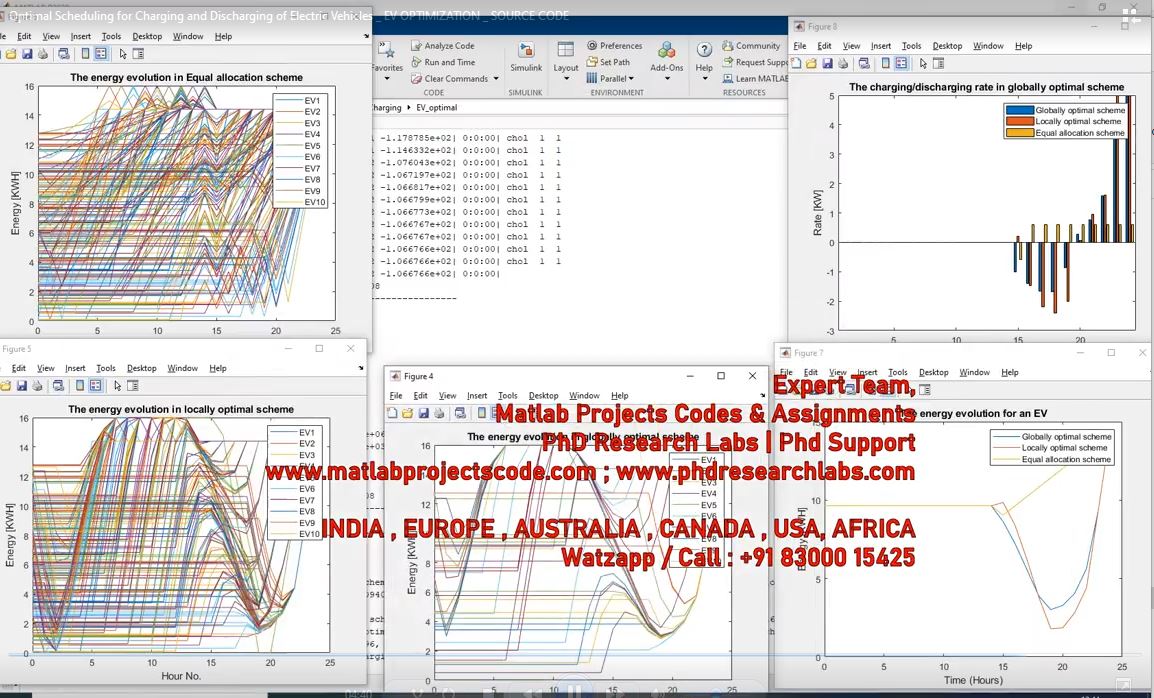Toggle Insert Colorbar in Figure 8 toolbar
The width and height of the screenshot is (1154, 698).
tap(883, 63)
